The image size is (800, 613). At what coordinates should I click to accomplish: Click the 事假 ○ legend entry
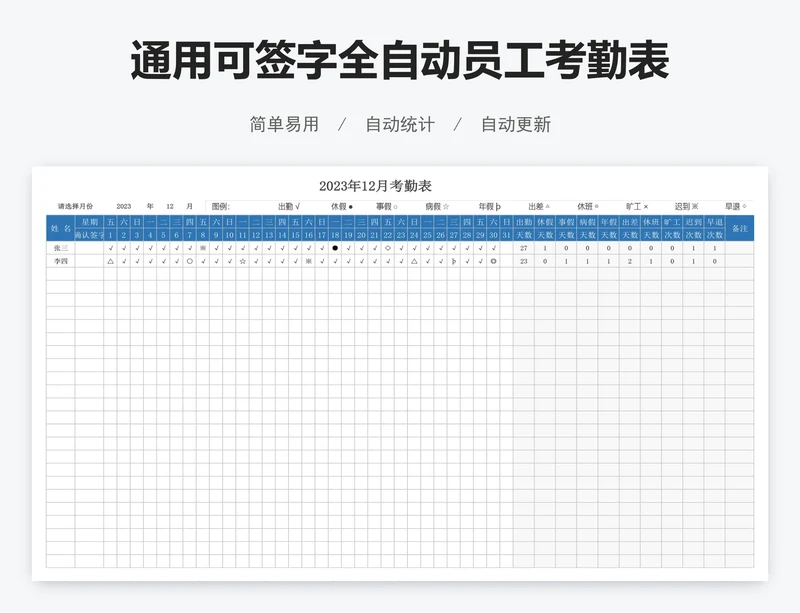tap(387, 206)
